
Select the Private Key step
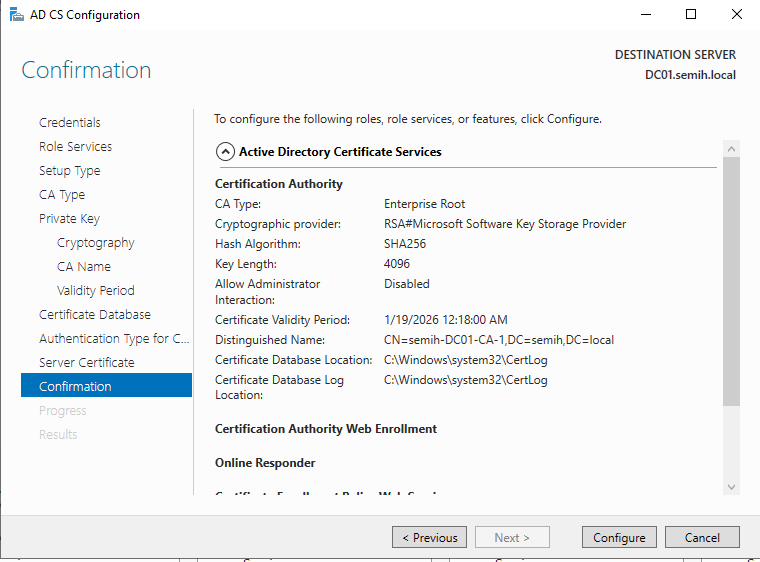69,219
